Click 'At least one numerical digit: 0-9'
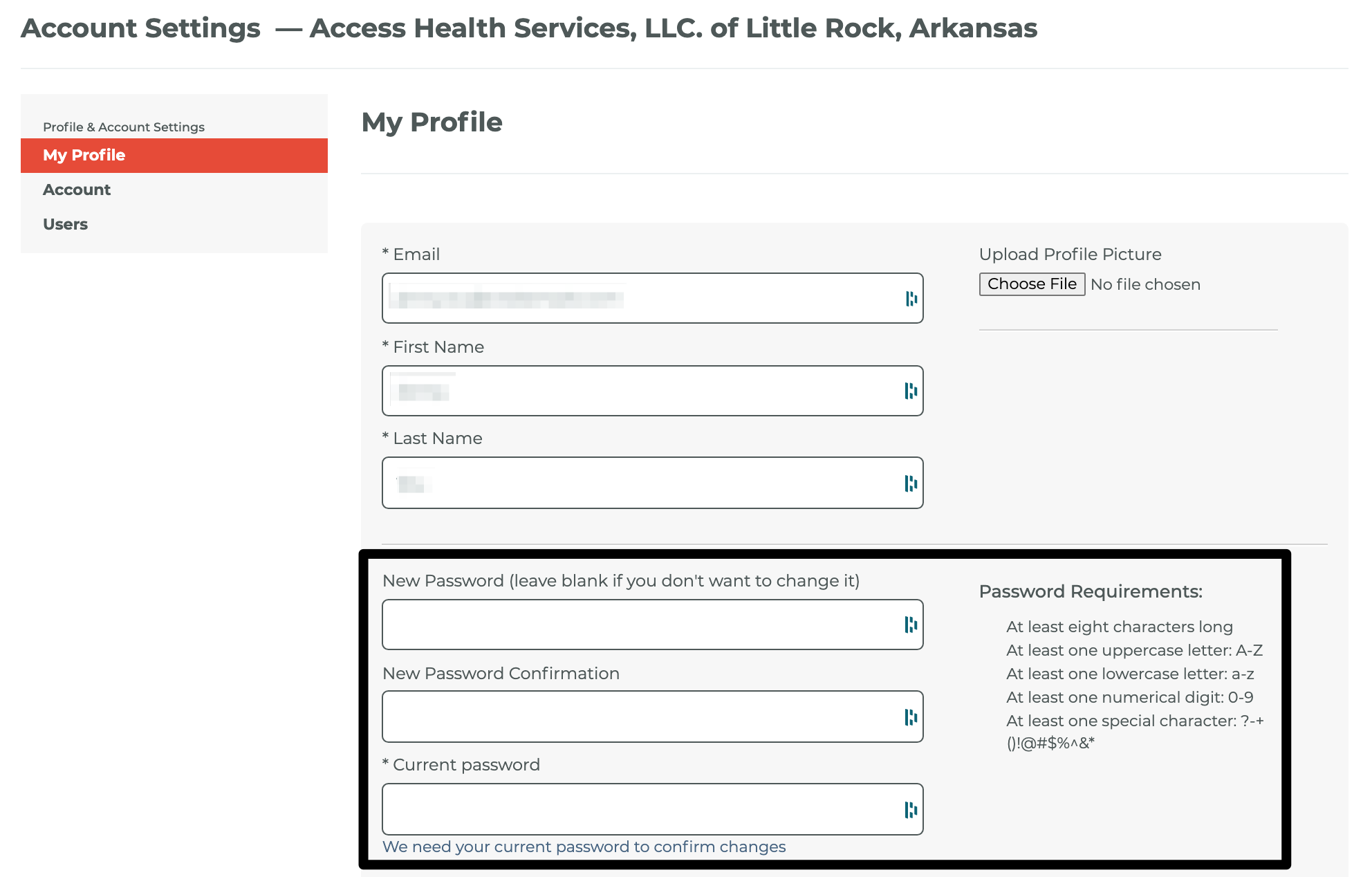1372x877 pixels. click(x=1130, y=697)
